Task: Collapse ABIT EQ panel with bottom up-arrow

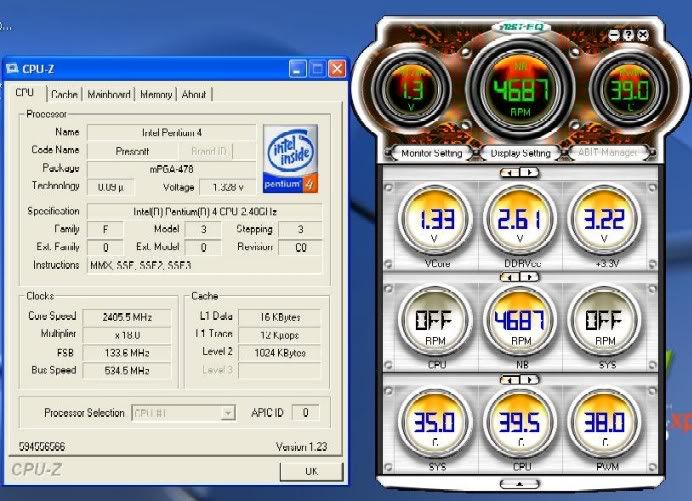Action: coord(520,484)
